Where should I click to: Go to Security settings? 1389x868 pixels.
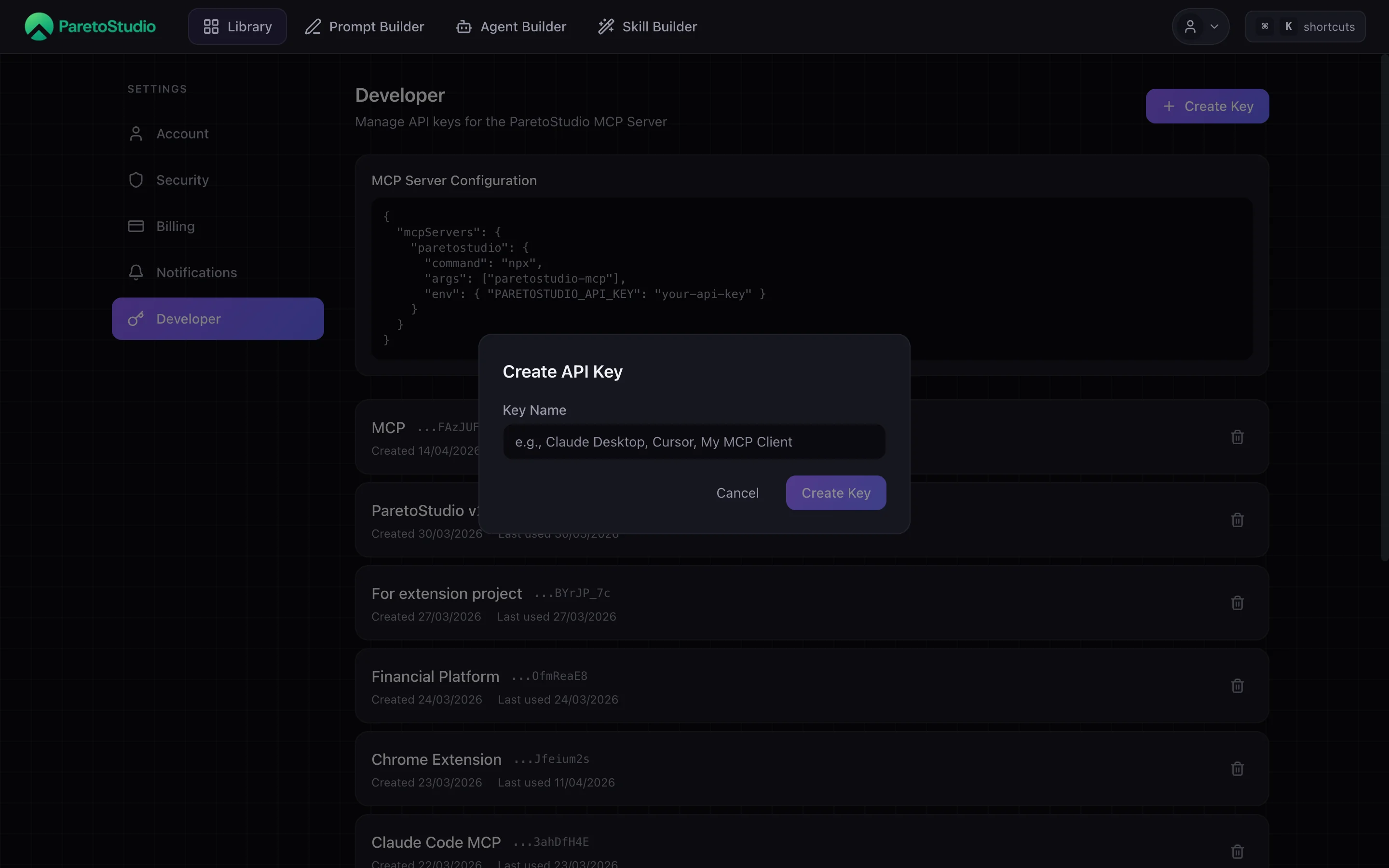click(x=218, y=180)
